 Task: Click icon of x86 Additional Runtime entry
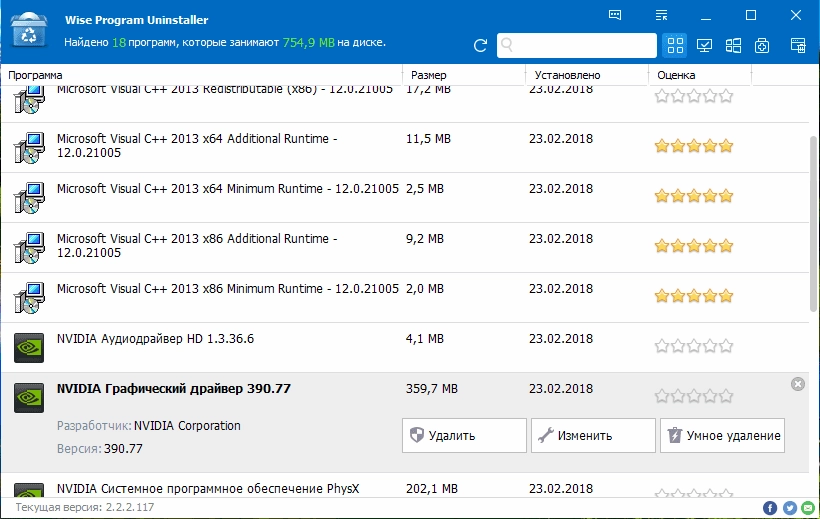[29, 248]
